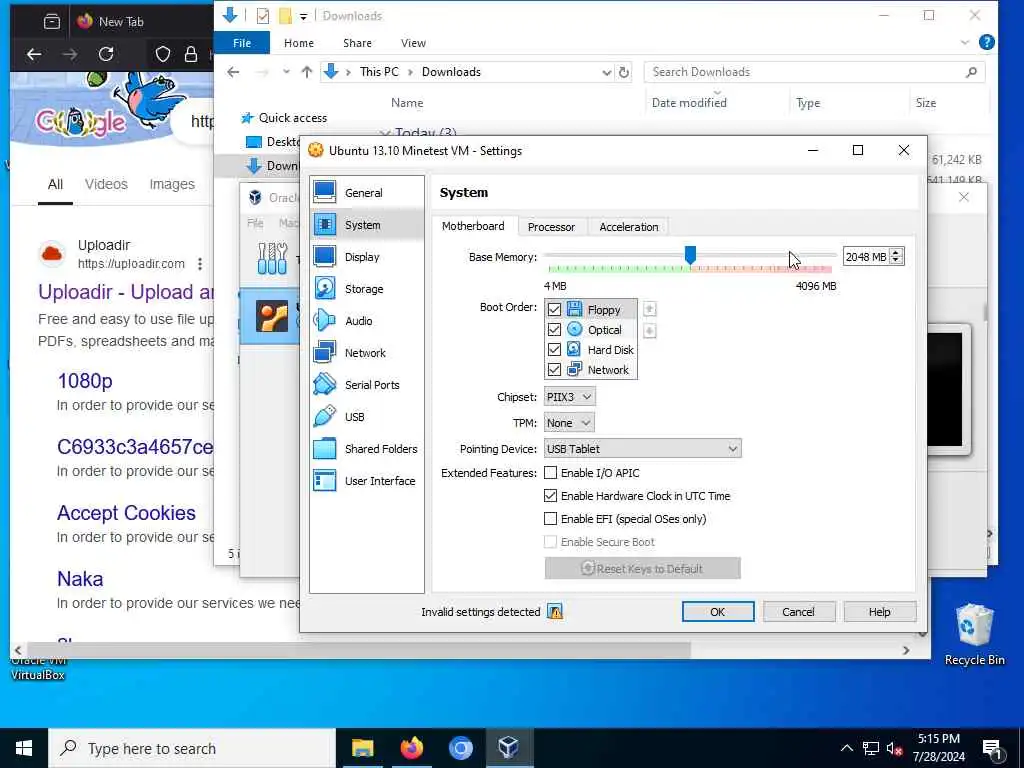The height and width of the screenshot is (768, 1024).
Task: Select Optical disc icon in boot order
Action: click(x=574, y=330)
